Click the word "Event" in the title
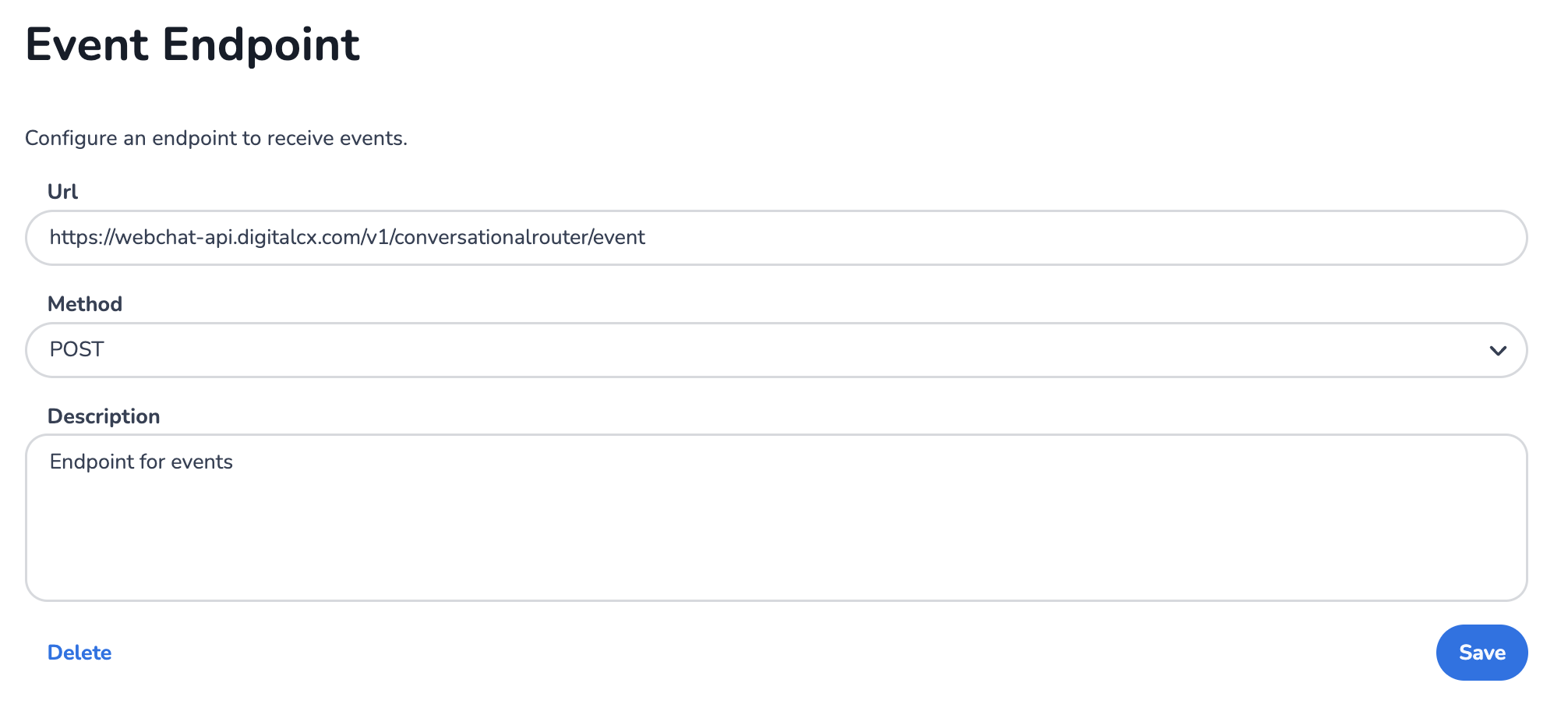 [87, 45]
